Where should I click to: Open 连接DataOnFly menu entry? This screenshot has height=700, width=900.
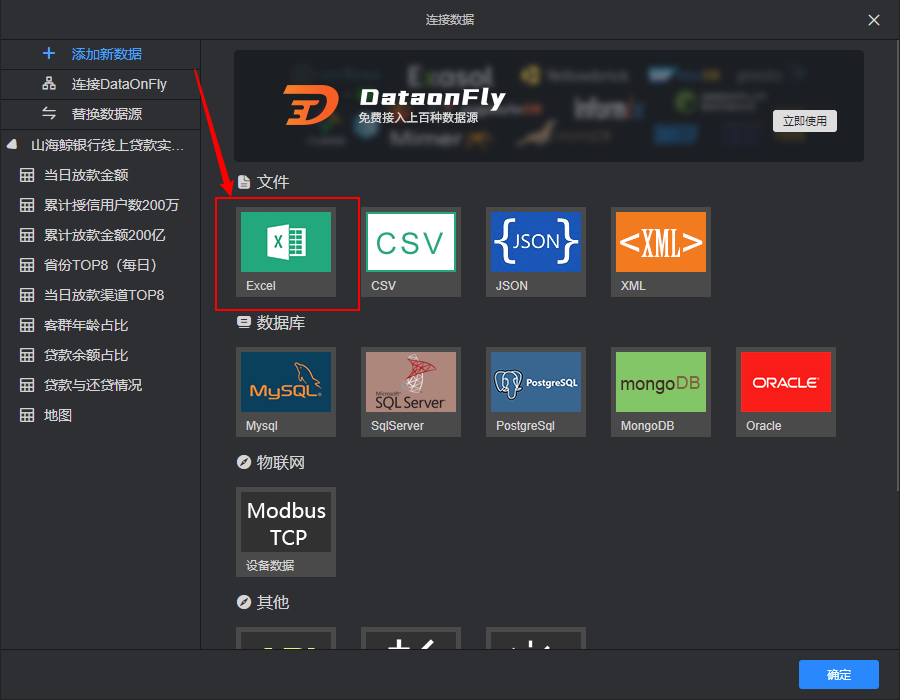point(100,84)
